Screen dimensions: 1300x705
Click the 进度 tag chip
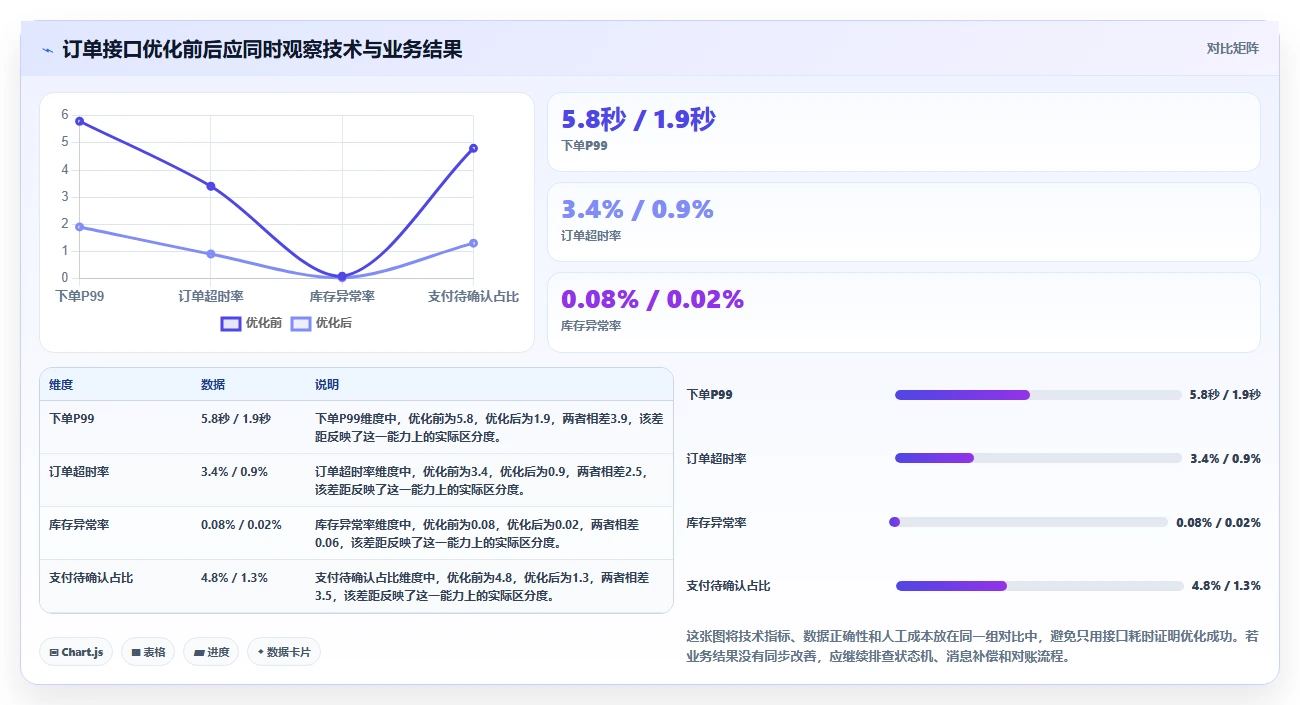coord(211,652)
